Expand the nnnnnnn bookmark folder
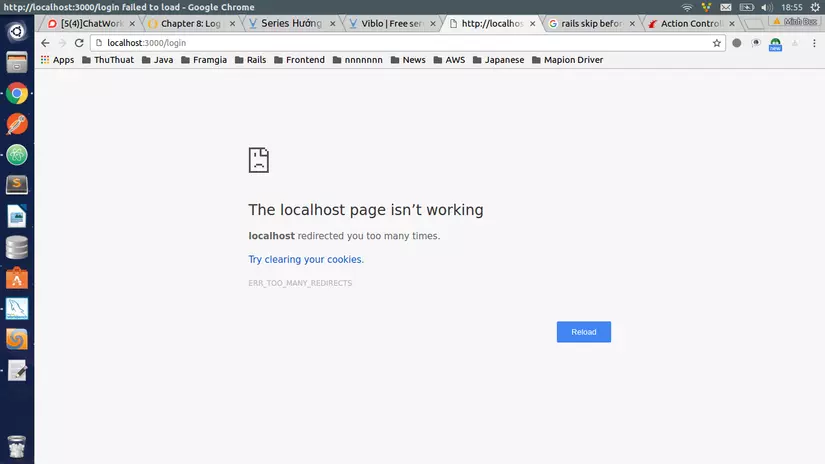Image resolution: width=825 pixels, height=464 pixels. (358, 60)
